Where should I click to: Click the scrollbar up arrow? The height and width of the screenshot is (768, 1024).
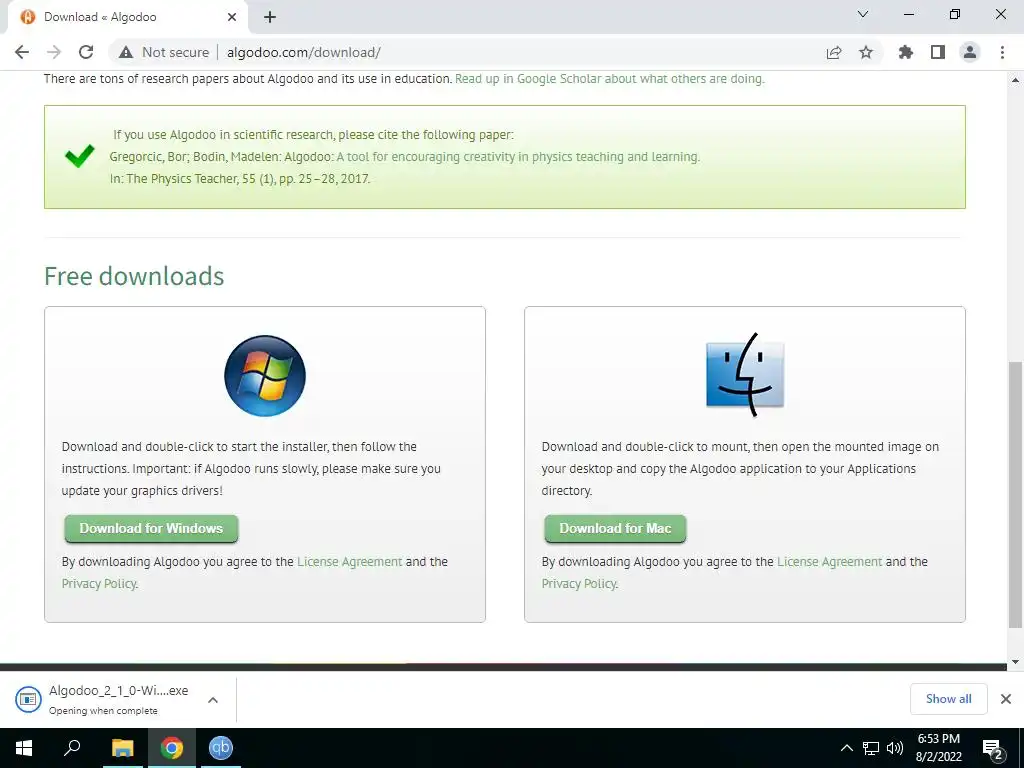(1016, 80)
